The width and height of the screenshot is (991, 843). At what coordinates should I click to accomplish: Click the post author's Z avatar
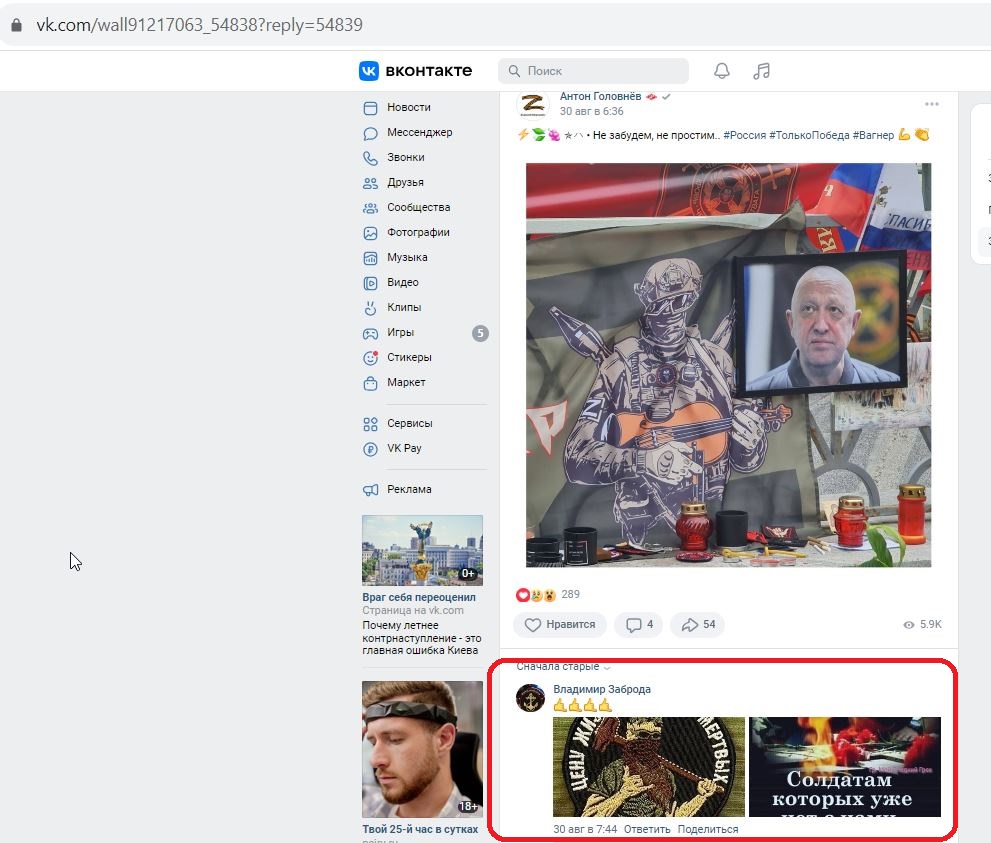[x=532, y=104]
